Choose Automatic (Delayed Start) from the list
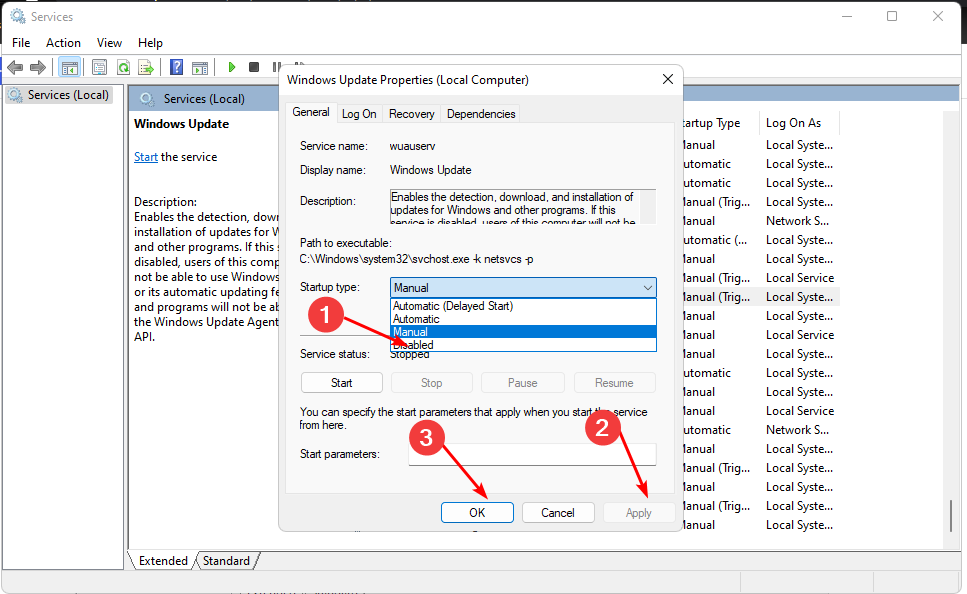 tap(523, 306)
